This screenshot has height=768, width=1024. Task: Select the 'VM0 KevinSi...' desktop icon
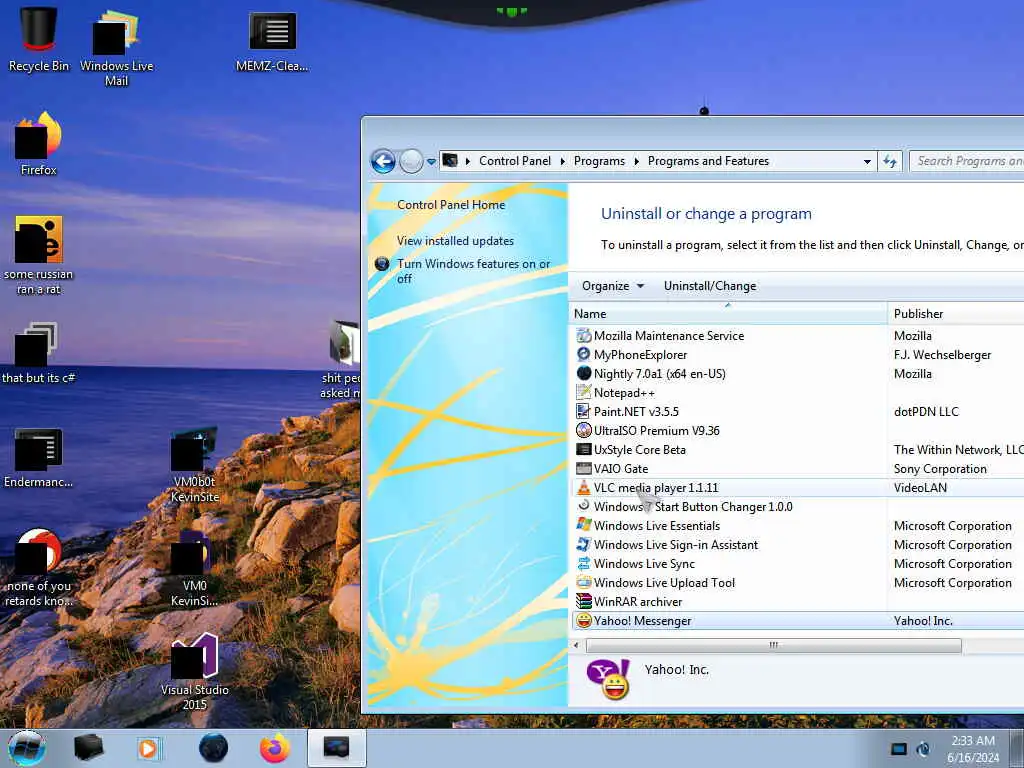[x=195, y=568]
